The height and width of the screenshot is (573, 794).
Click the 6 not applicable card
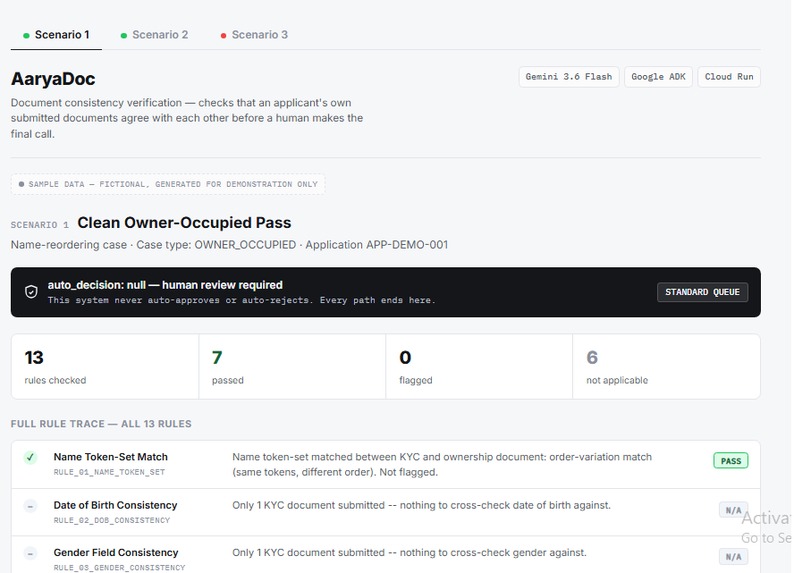(x=666, y=366)
